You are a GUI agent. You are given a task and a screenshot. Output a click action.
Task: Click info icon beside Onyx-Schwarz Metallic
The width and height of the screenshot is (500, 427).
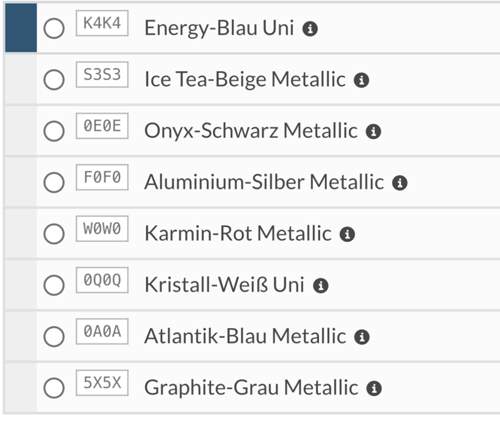tap(373, 131)
